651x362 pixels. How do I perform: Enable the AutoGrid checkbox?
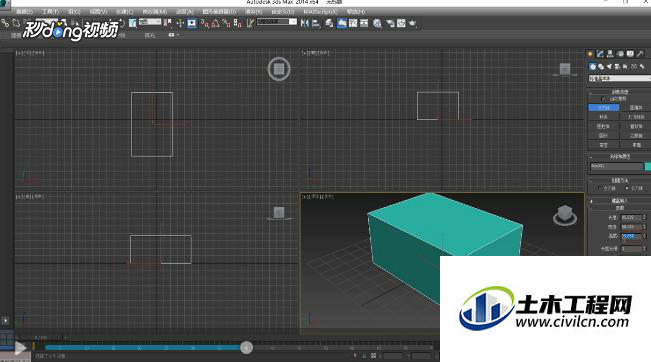coord(603,99)
